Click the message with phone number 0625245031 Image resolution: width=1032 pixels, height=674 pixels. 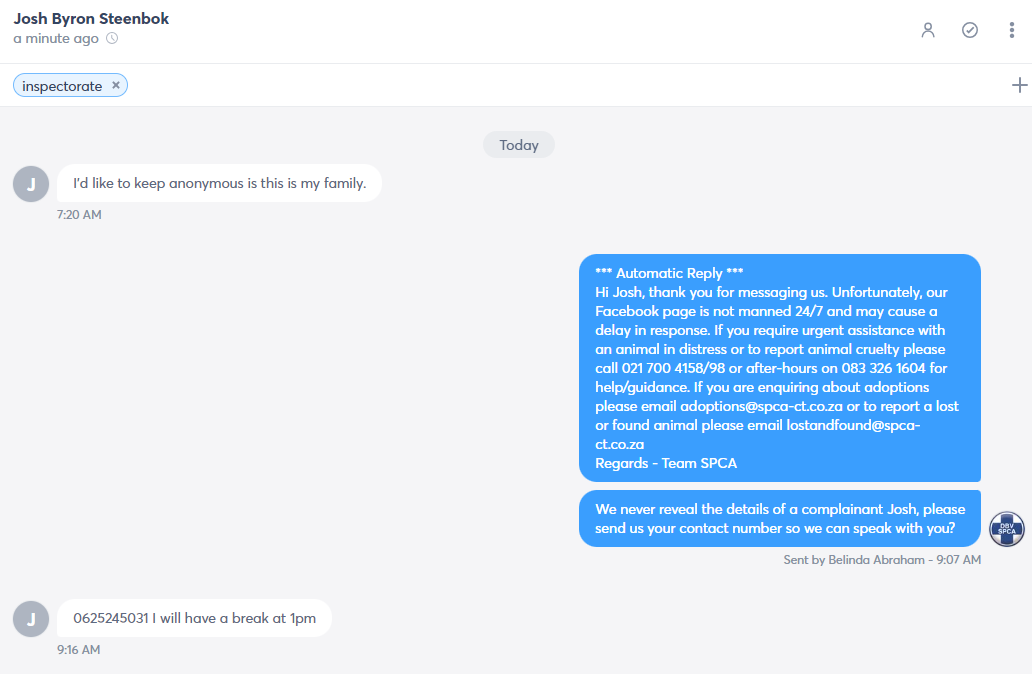(x=194, y=618)
